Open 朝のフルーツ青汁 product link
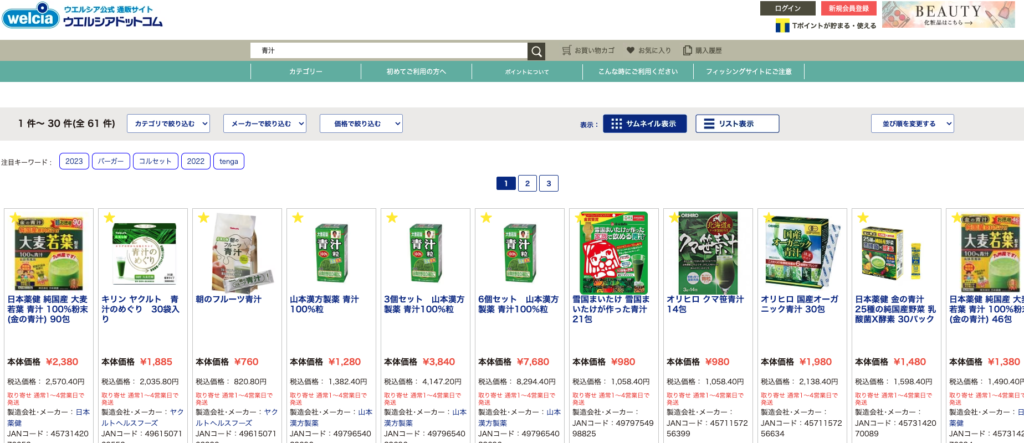1024x443 pixels. click(x=229, y=299)
